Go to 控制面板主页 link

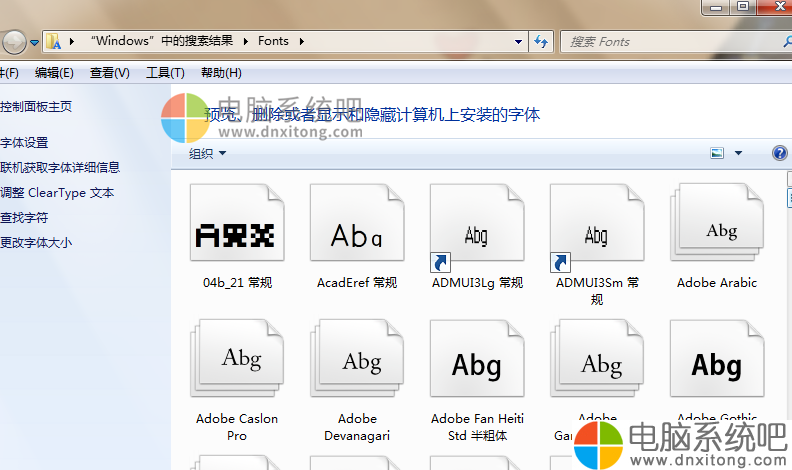tap(36, 107)
